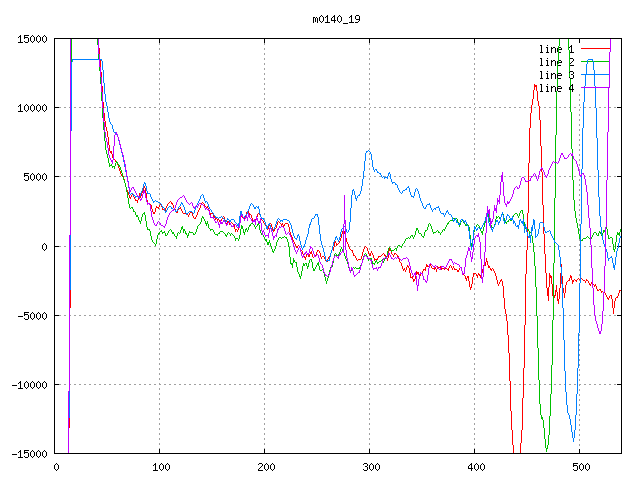Click y-axis label 10000
Viewport: 640px width, 480px height.
32,108
